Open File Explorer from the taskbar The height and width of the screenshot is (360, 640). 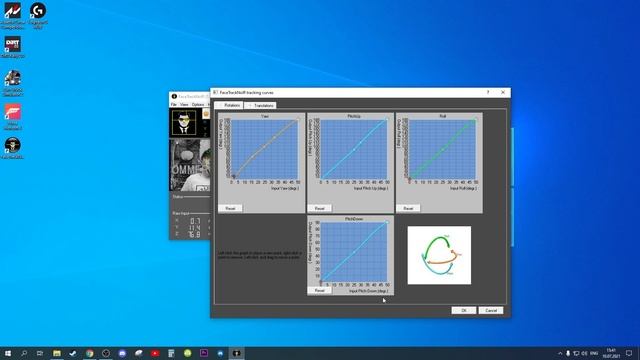(57, 353)
